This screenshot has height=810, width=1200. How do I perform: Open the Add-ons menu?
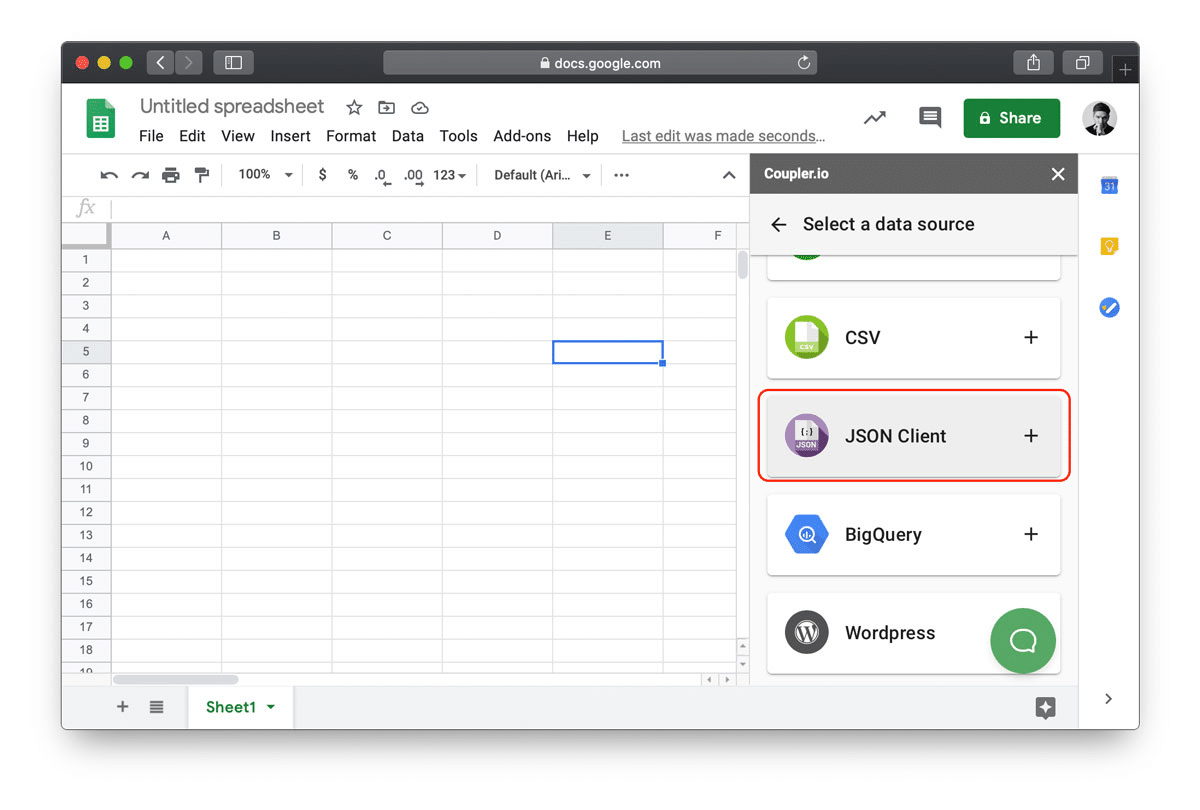522,136
